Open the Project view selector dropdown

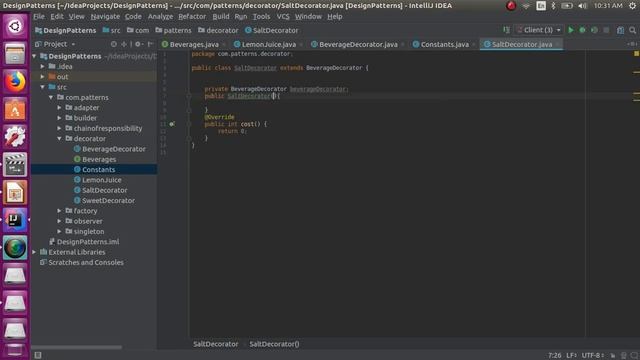pyautogui.click(x=56, y=44)
